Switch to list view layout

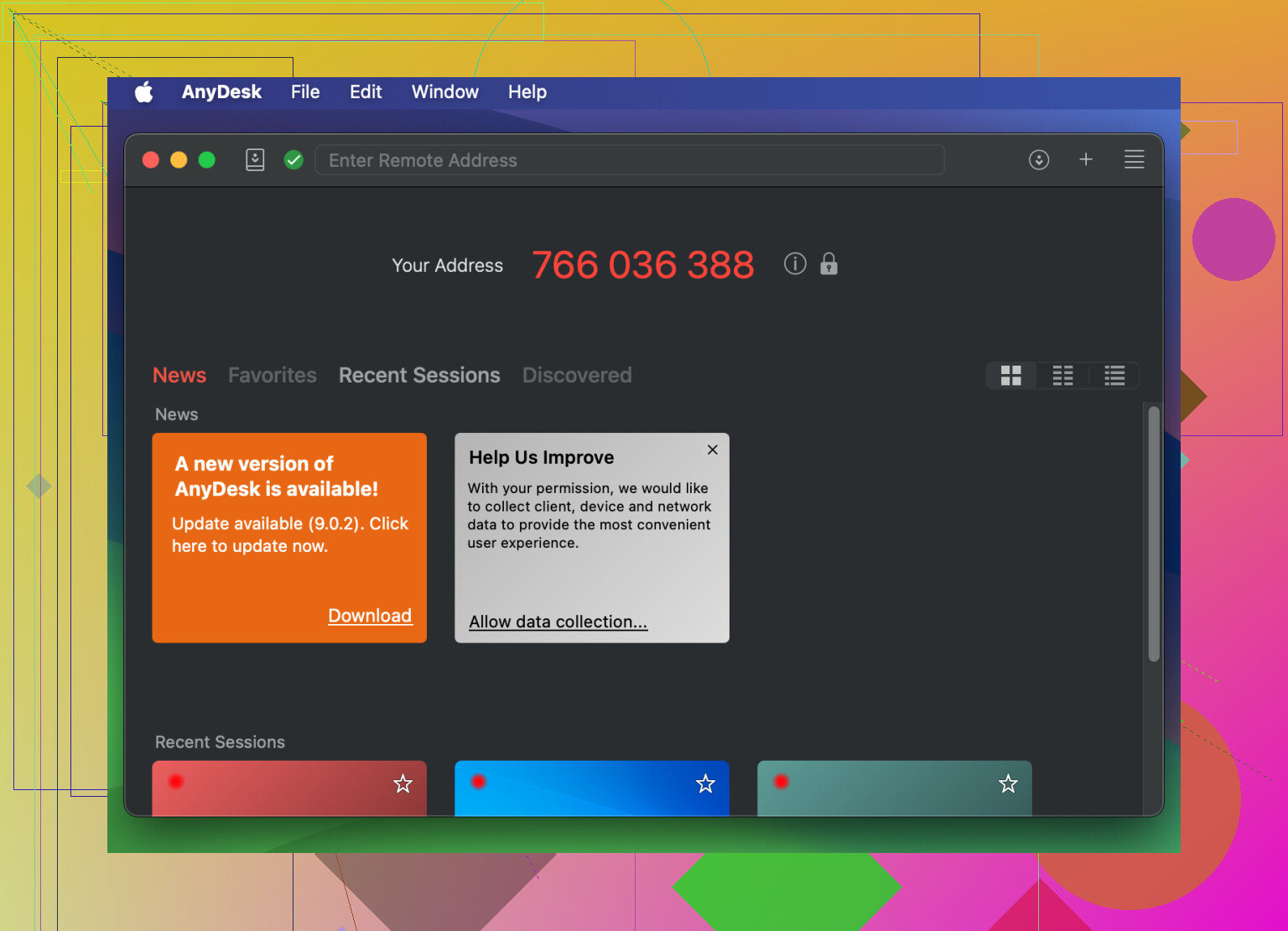(x=1114, y=376)
